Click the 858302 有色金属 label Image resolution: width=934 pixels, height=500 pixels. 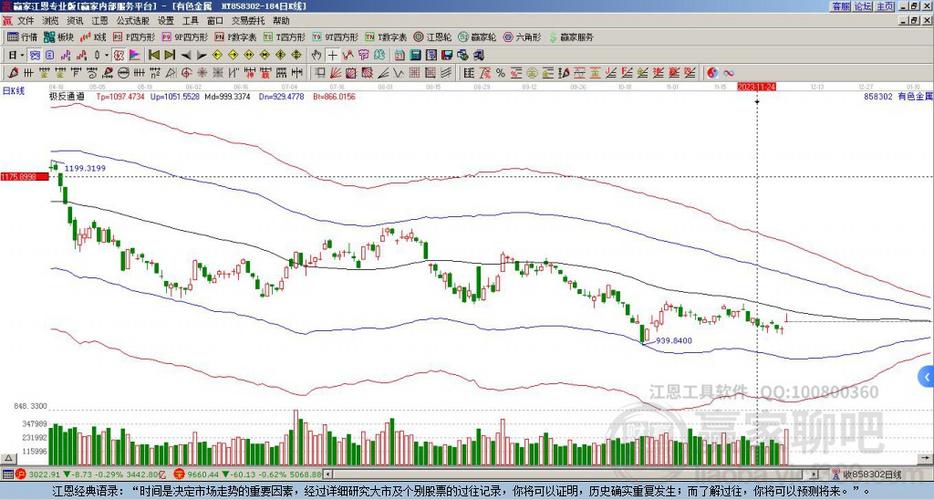898,96
